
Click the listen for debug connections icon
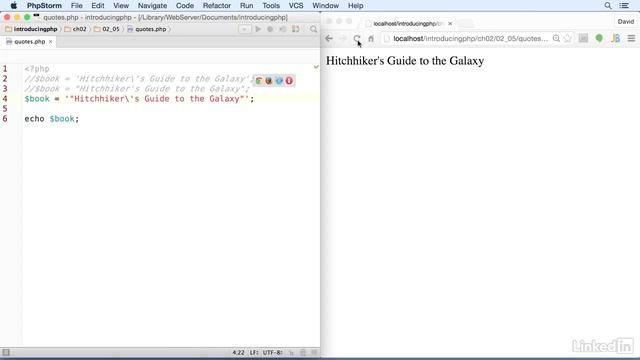pyautogui.click(x=283, y=29)
